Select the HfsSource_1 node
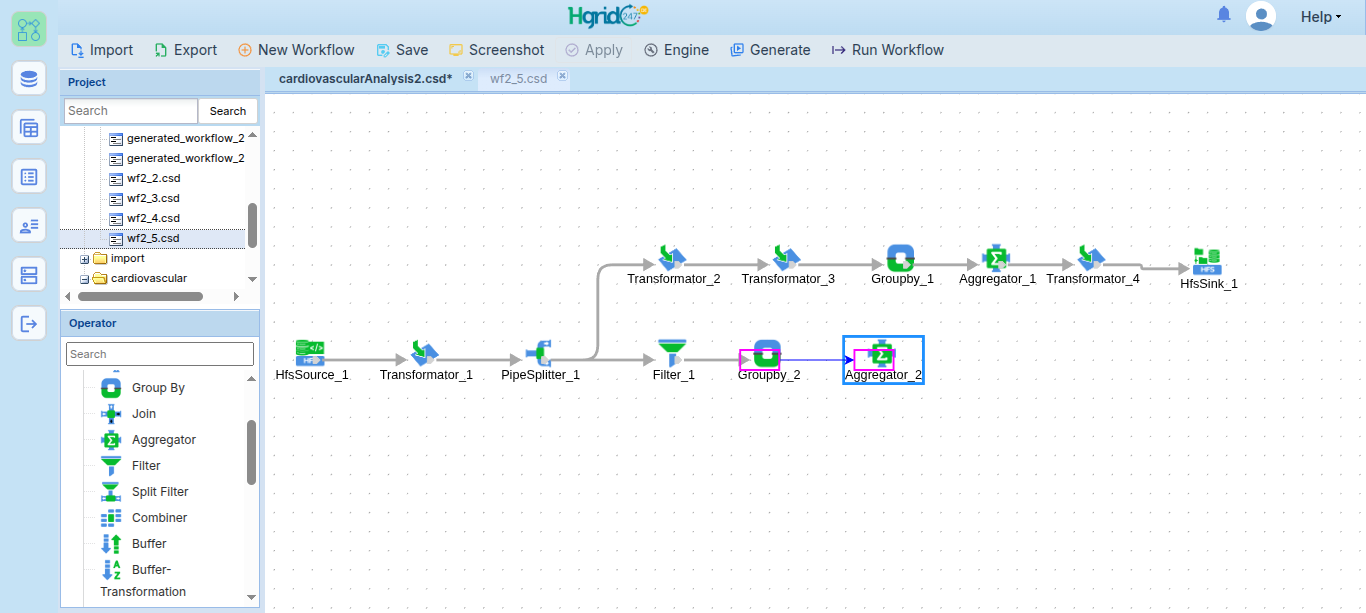This screenshot has height=613, width=1366. click(311, 360)
